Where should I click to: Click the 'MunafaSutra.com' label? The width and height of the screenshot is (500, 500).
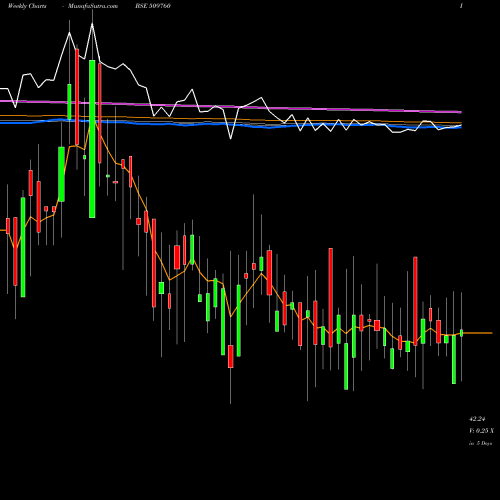click(x=93, y=6)
